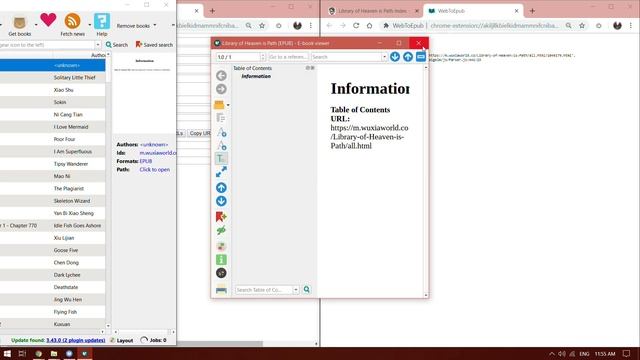Click blue rectangle icon in viewer toolbar
Viewport: 640px width, 360px height.
(421, 57)
